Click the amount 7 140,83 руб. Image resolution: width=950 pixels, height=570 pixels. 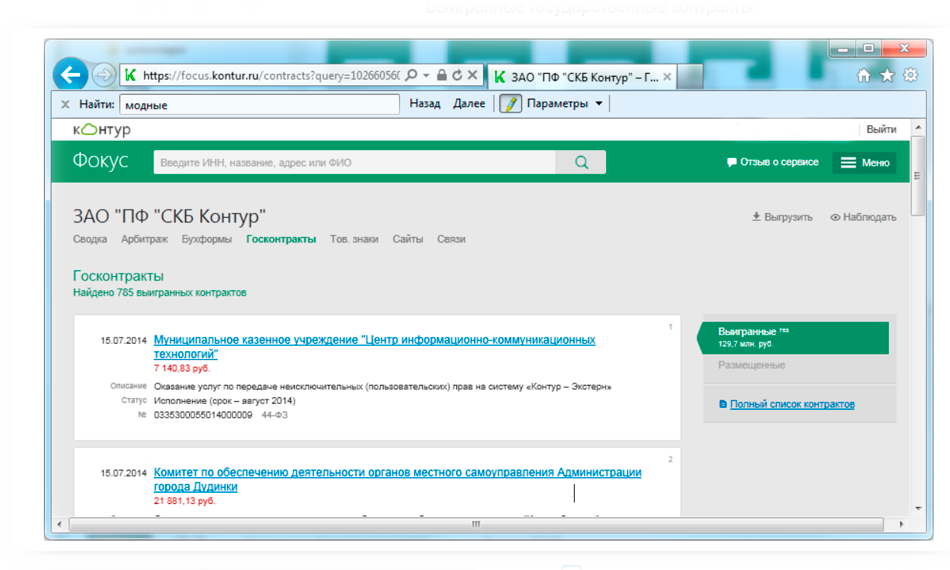pyautogui.click(x=182, y=368)
